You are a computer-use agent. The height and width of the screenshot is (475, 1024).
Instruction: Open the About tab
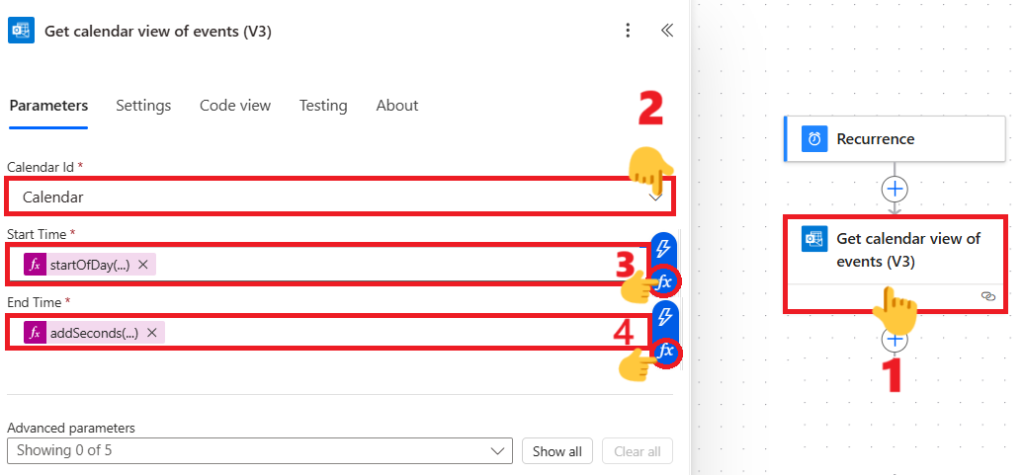click(397, 105)
